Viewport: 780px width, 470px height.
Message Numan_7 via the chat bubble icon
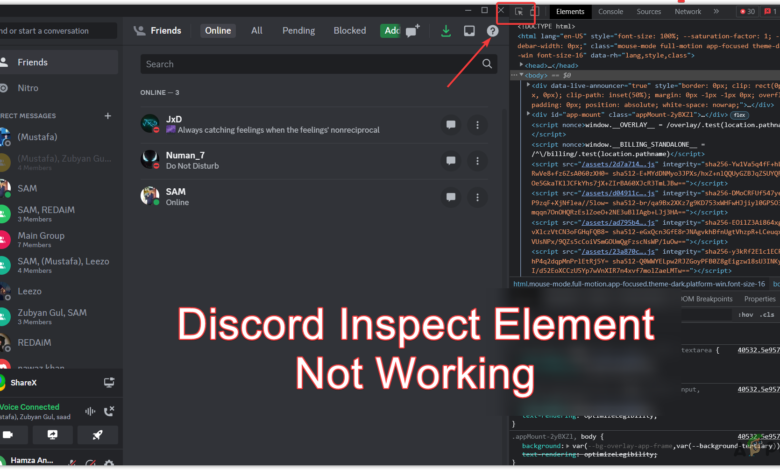451,161
